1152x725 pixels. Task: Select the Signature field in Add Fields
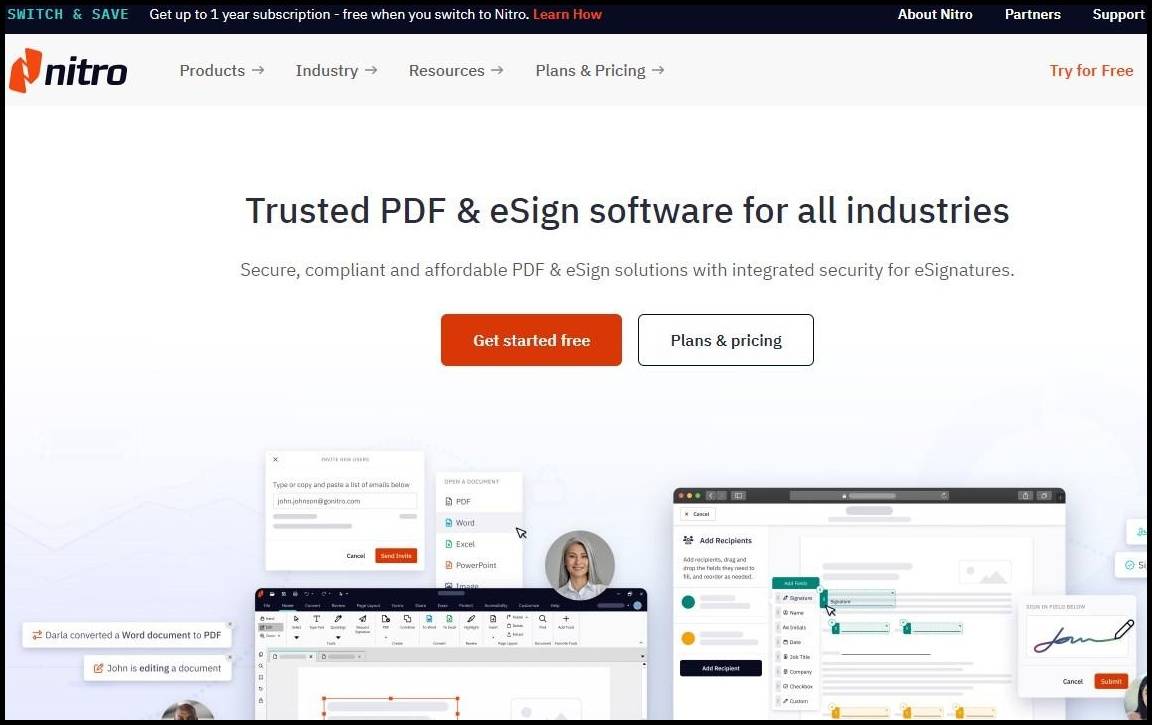(x=800, y=598)
